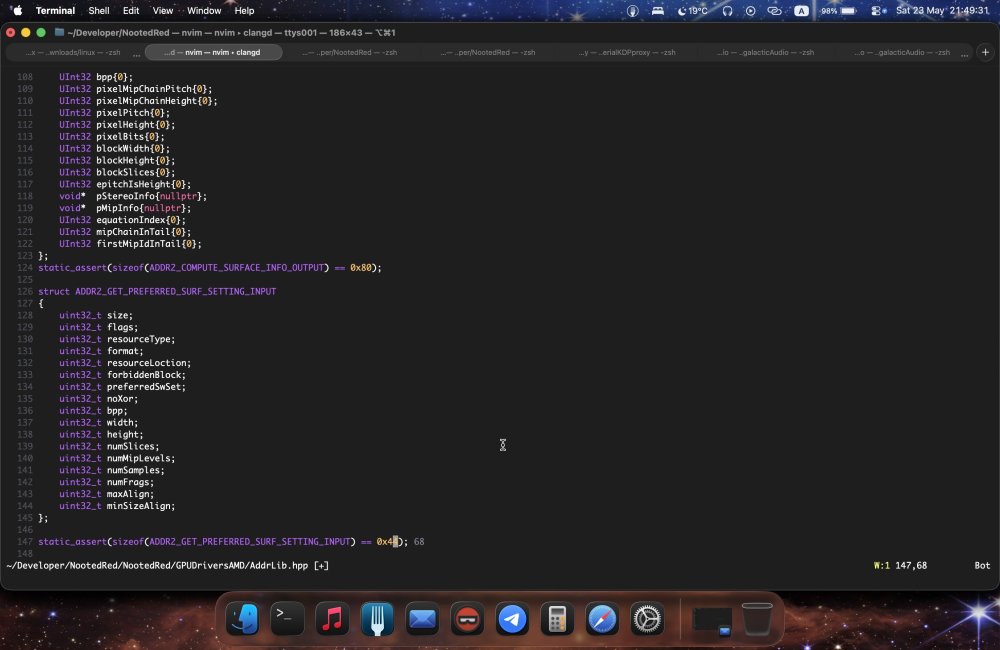Click the minimized window thumbnail in Dock
This screenshot has width=1000, height=650.
(712, 620)
